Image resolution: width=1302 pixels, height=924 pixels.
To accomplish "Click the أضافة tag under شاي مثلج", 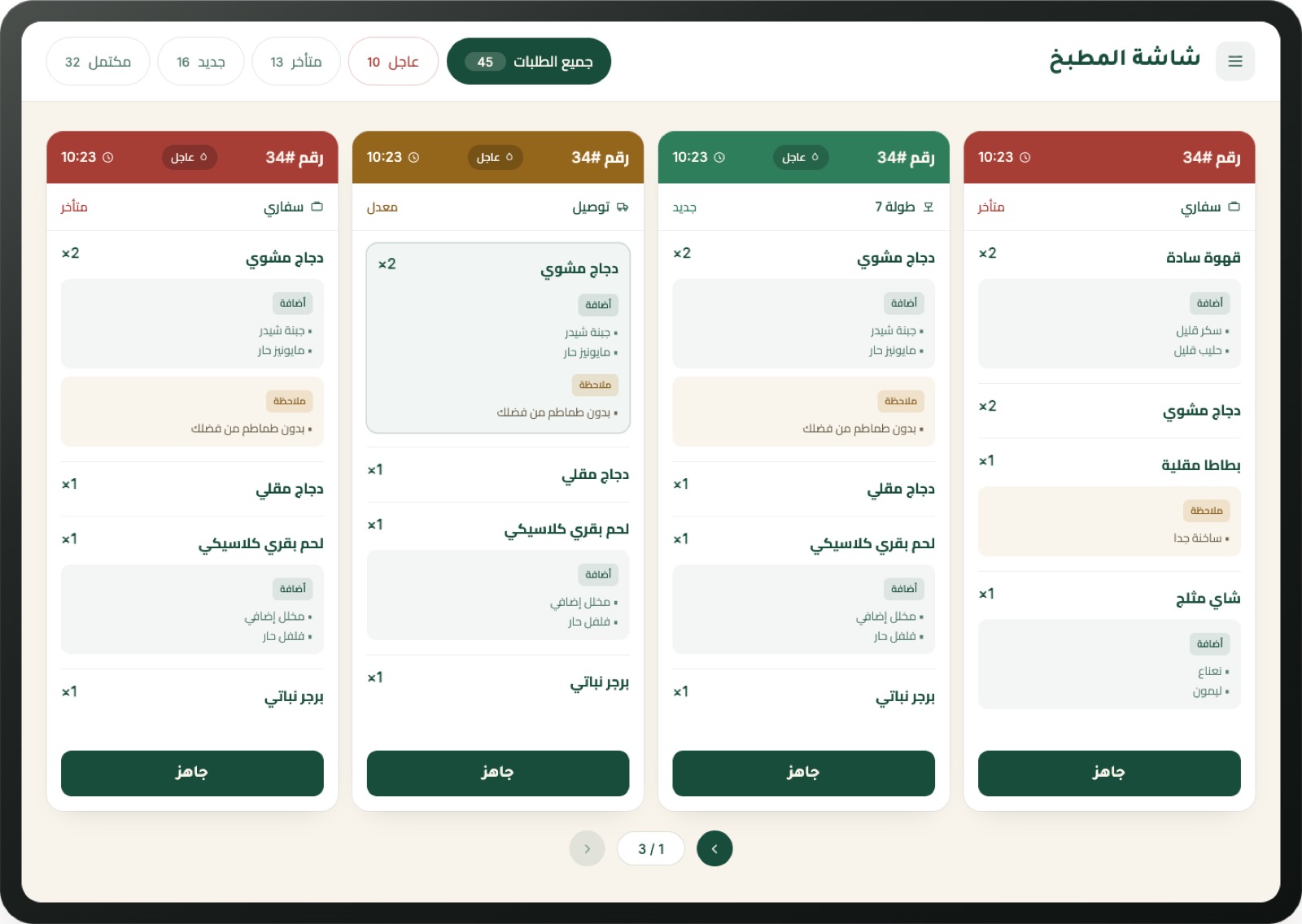I will coord(1209,643).
